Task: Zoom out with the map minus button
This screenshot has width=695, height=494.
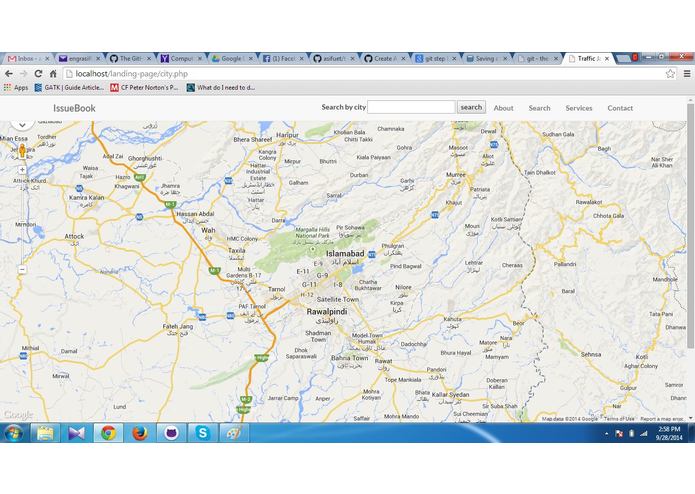Action: pyautogui.click(x=22, y=269)
